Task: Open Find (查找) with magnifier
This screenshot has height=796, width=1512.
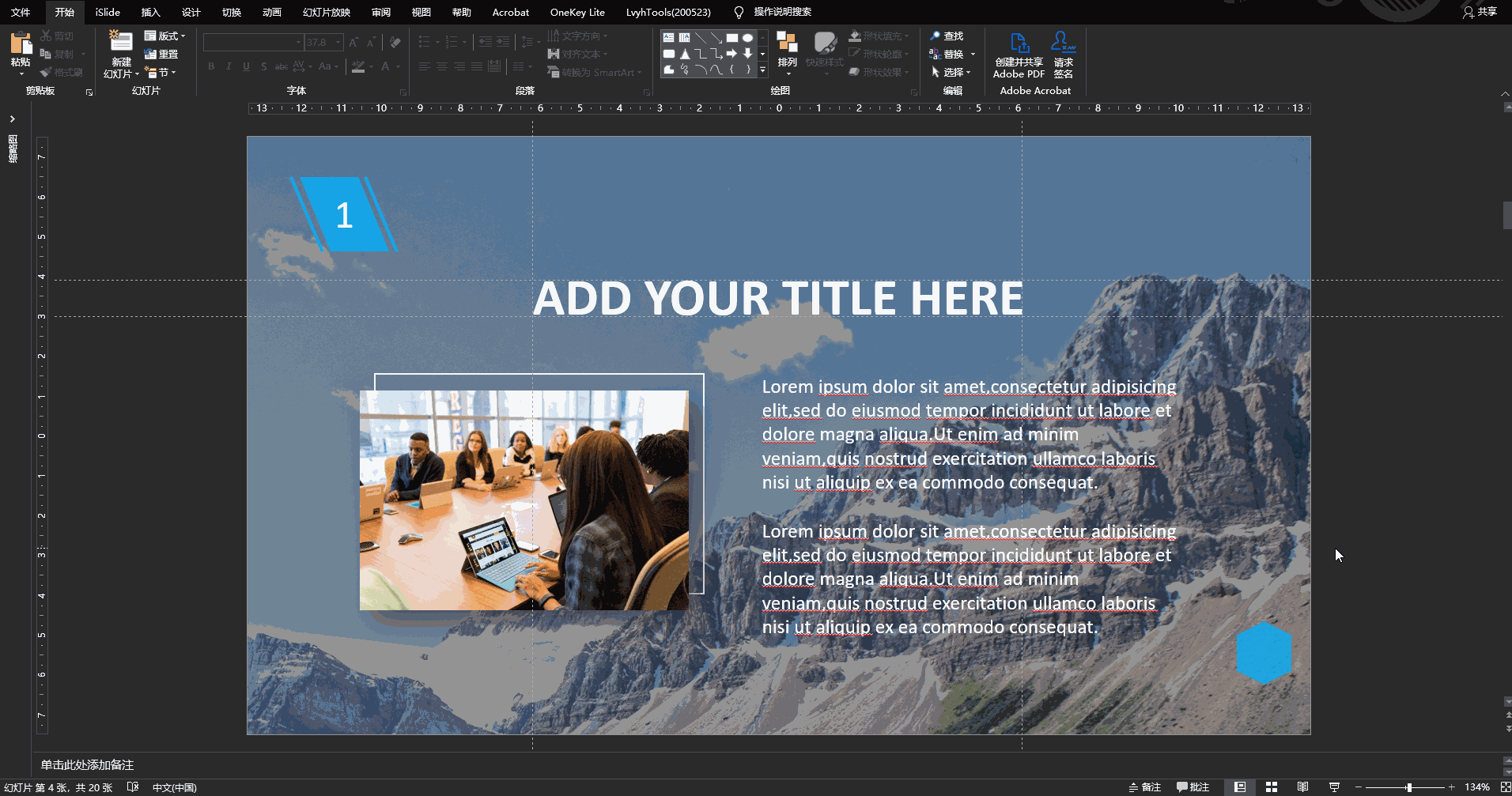Action: 947,36
